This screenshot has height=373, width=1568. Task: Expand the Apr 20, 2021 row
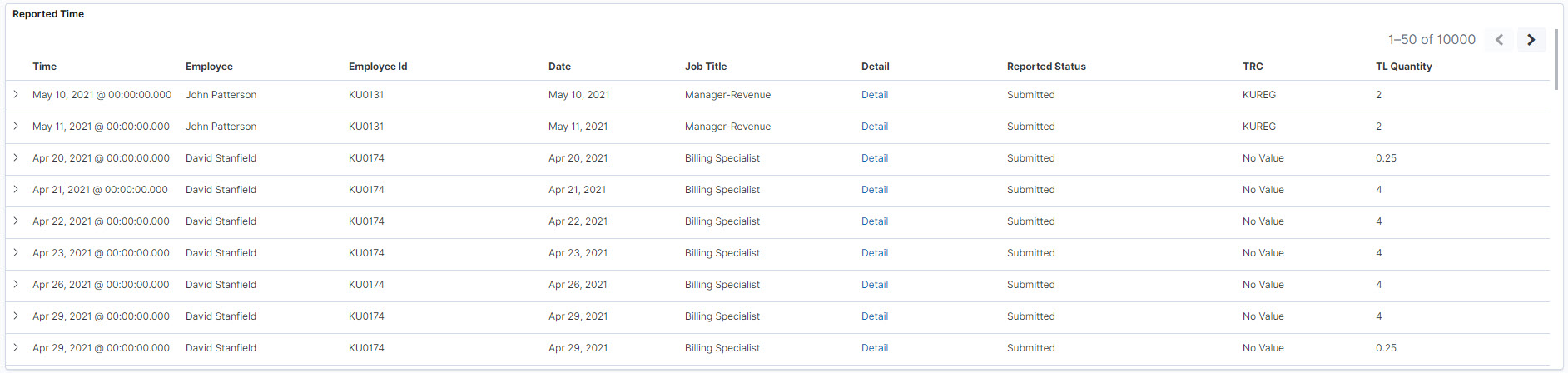(16, 158)
